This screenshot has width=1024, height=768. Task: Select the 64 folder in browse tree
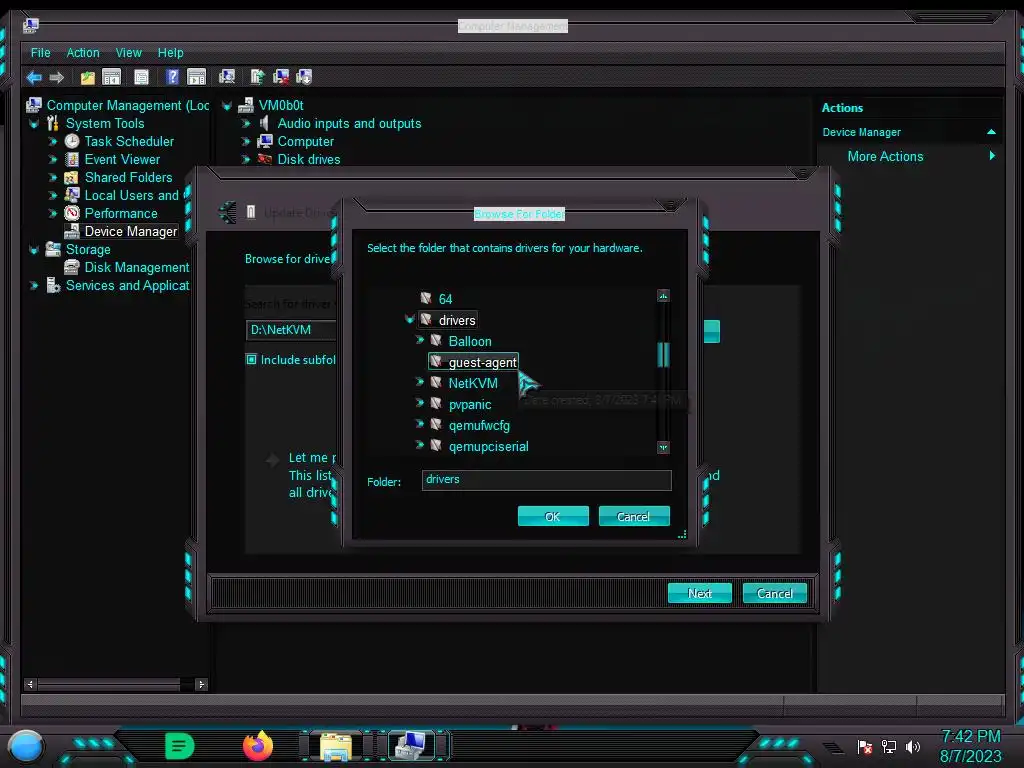click(x=445, y=299)
